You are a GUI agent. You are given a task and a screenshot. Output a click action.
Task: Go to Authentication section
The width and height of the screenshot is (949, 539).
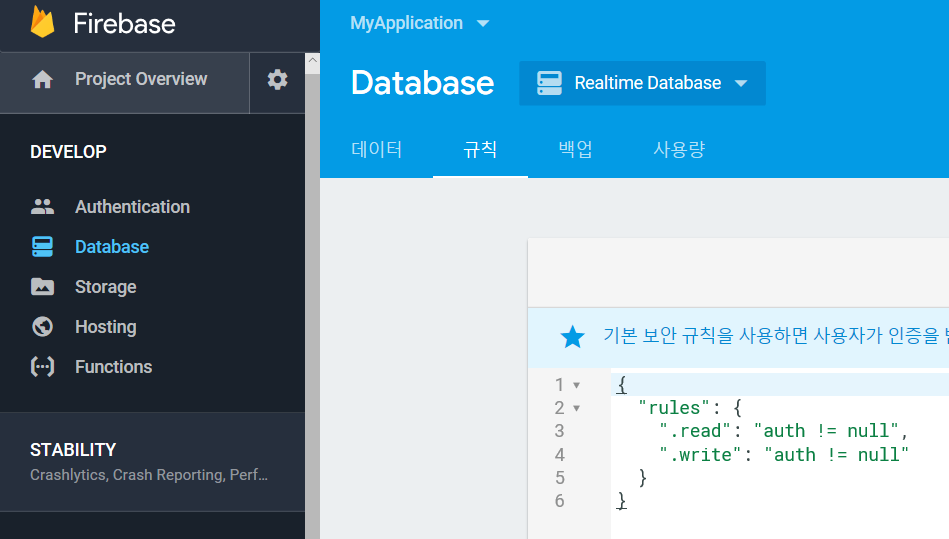(x=133, y=207)
